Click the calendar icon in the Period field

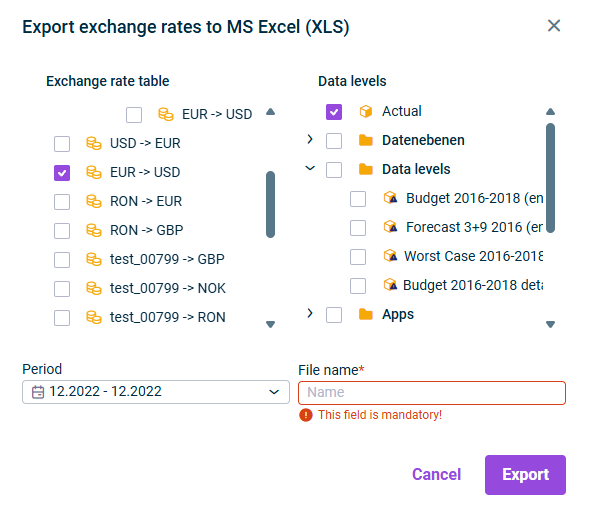(38, 392)
